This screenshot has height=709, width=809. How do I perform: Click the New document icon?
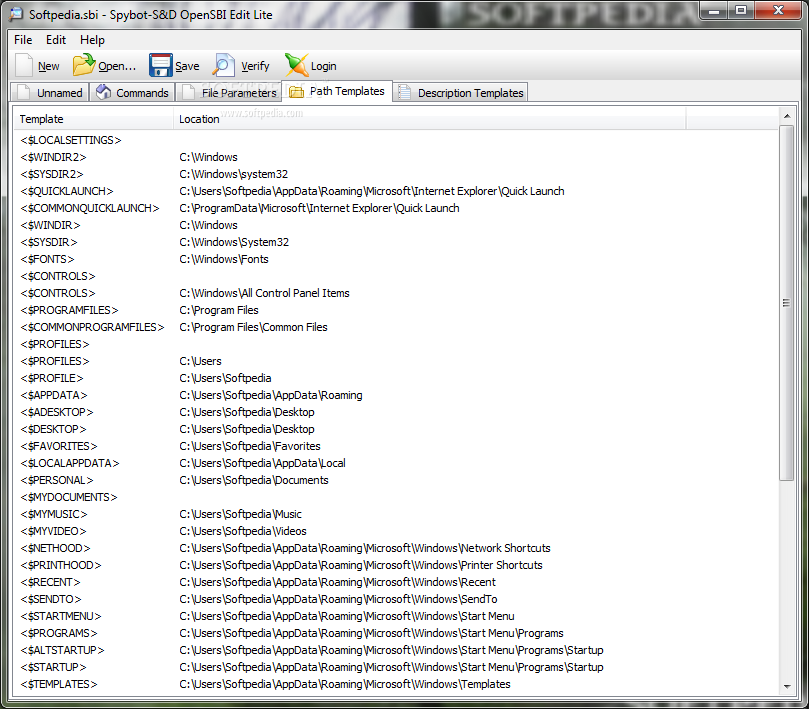[24, 66]
